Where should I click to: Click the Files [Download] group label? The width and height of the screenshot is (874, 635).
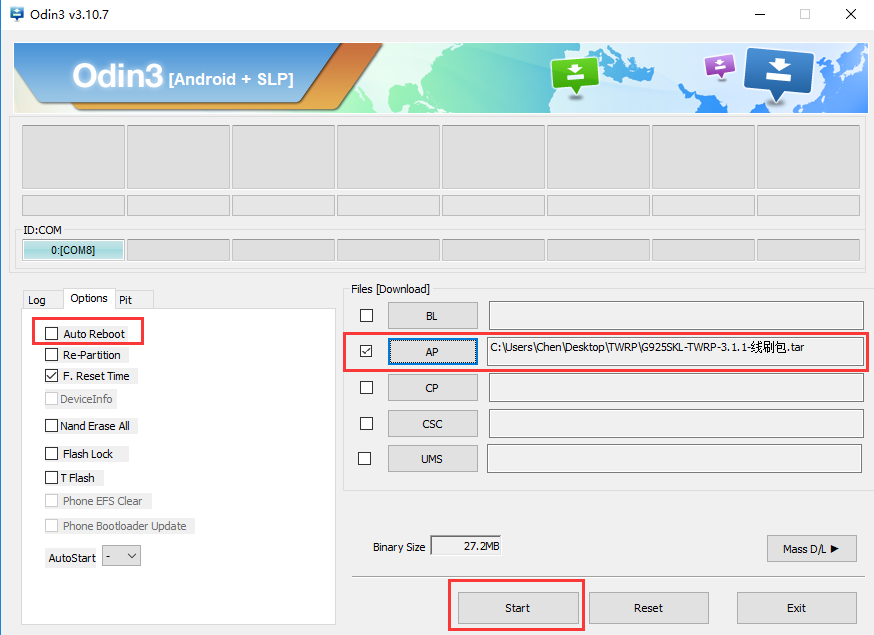390,289
